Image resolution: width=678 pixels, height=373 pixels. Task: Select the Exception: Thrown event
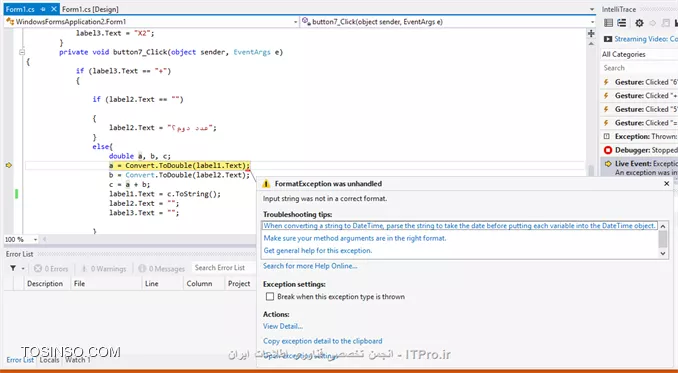click(x=639, y=137)
